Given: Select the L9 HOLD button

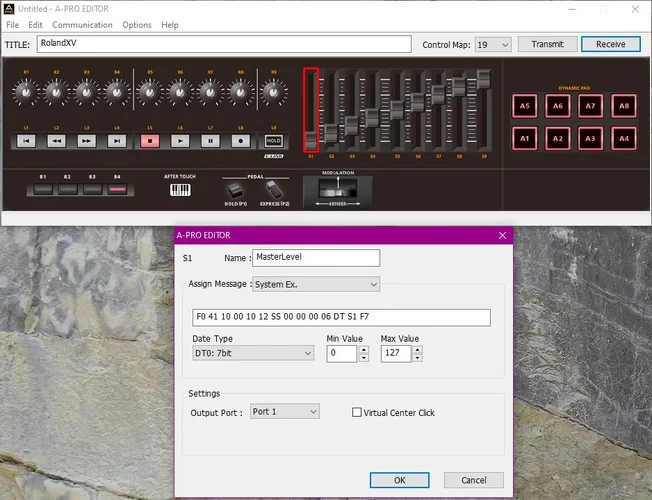Looking at the screenshot, I should [x=274, y=141].
